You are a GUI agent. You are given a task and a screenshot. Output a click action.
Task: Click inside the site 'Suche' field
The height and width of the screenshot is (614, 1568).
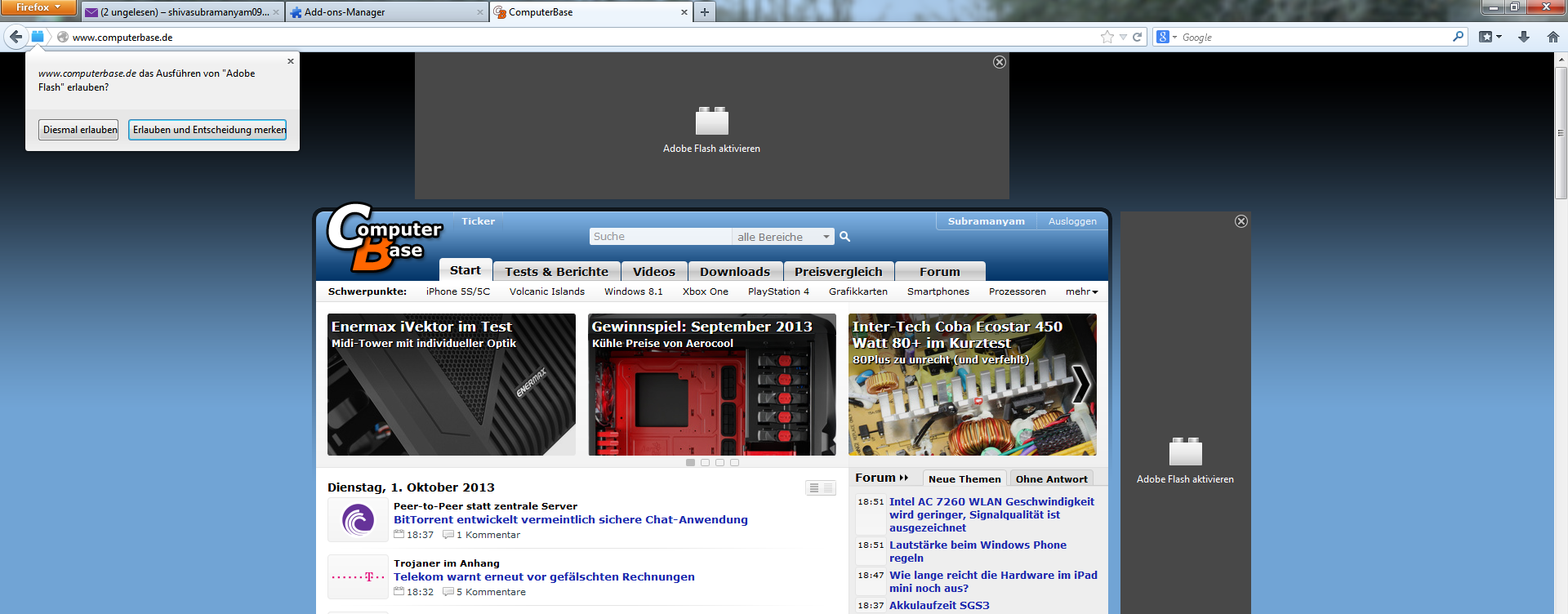tap(661, 237)
